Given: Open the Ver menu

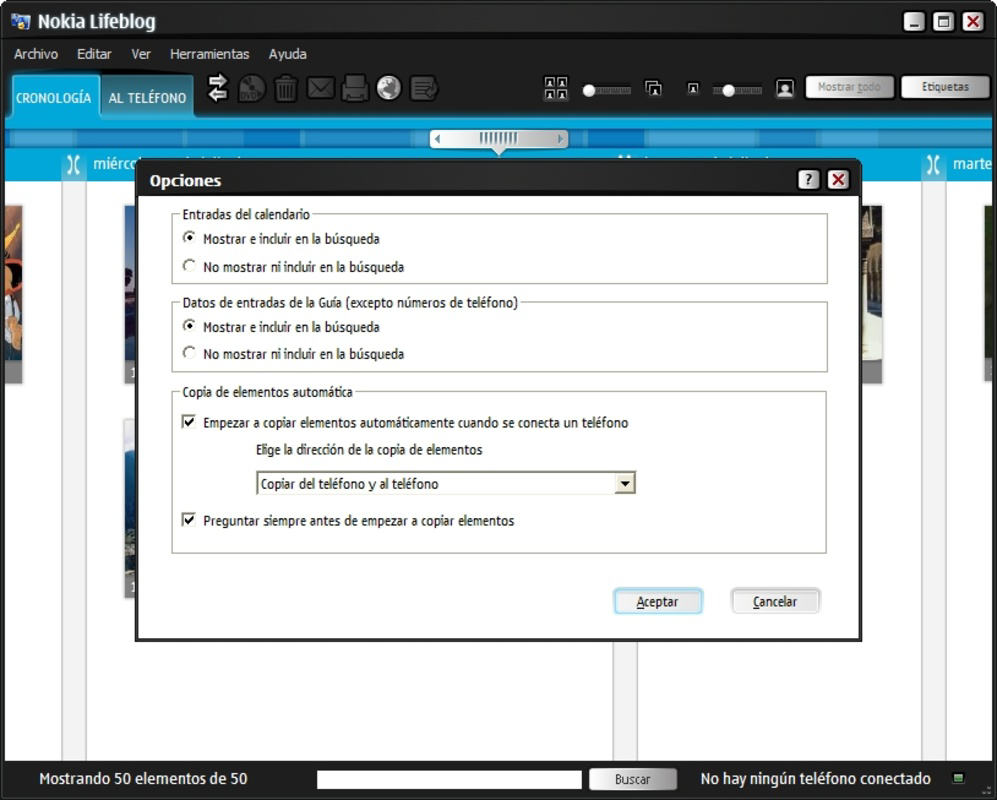Looking at the screenshot, I should coord(141,54).
